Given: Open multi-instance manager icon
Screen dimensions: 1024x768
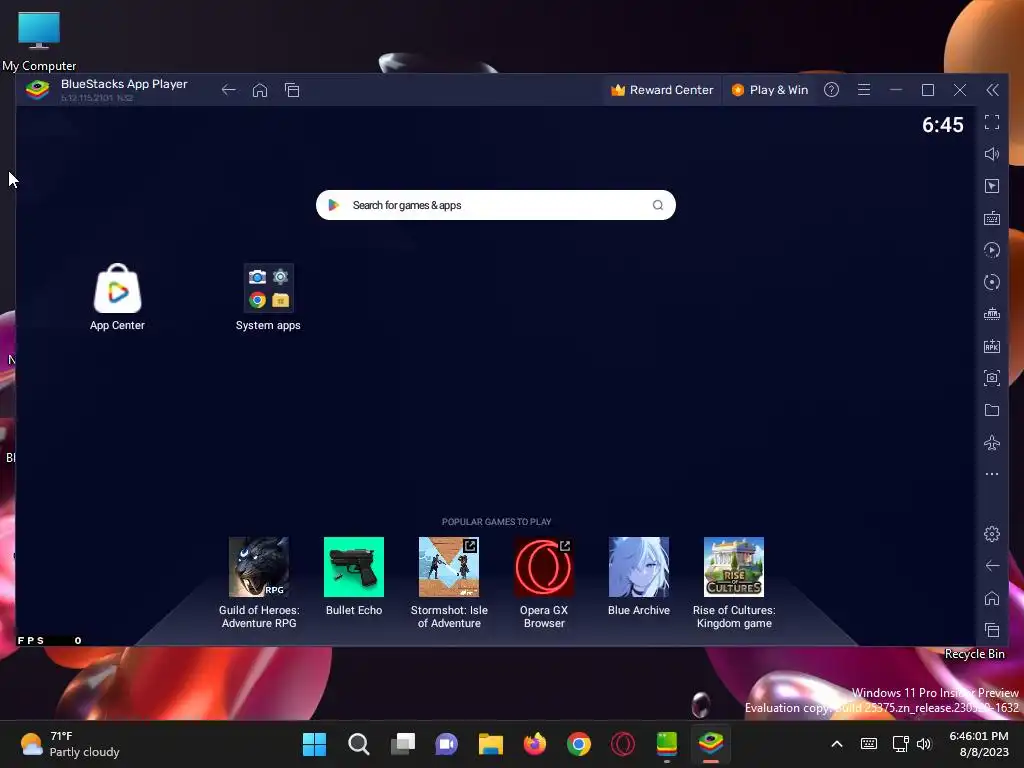Looking at the screenshot, I should (992, 314).
